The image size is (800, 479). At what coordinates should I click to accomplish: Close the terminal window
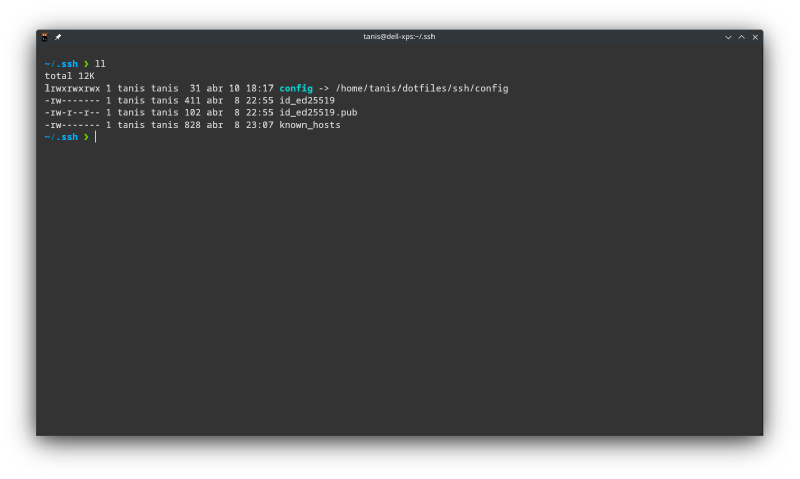point(755,37)
